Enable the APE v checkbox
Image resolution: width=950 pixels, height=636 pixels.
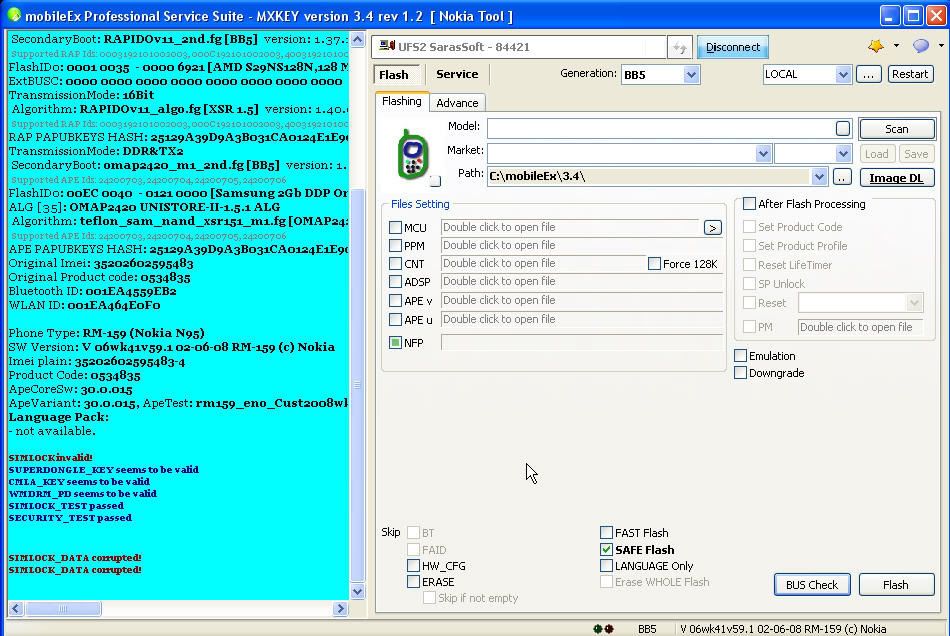click(395, 300)
